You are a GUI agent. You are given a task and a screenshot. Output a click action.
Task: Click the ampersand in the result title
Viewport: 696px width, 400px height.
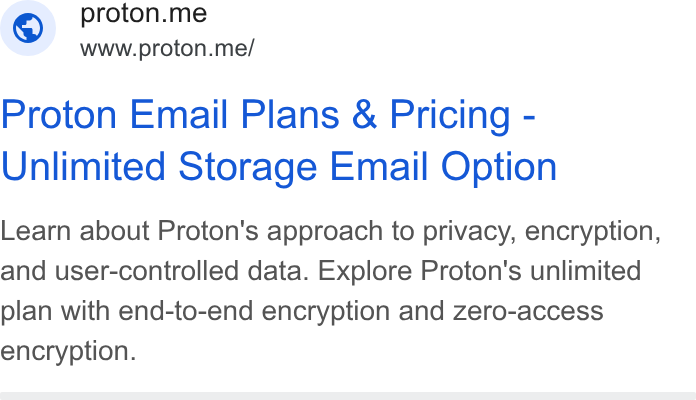tap(364, 115)
